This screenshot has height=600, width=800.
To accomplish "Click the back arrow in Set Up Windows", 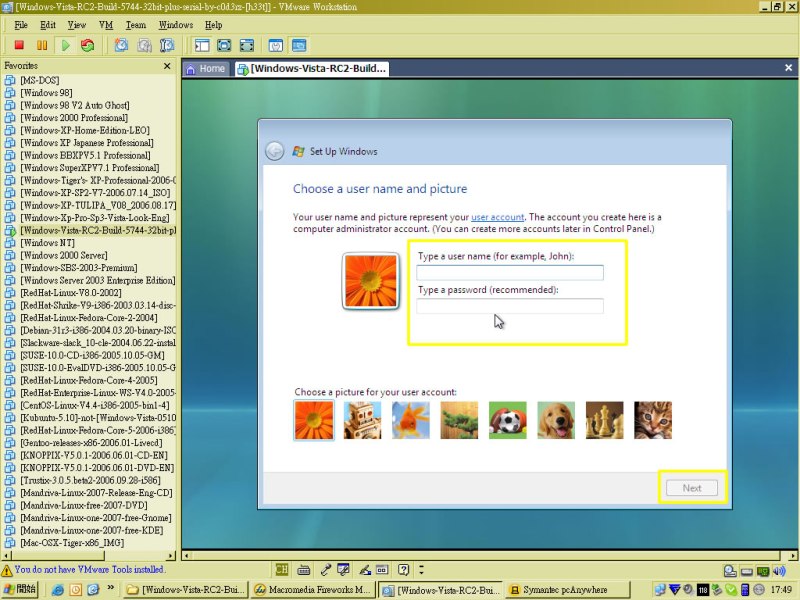I will point(274,151).
